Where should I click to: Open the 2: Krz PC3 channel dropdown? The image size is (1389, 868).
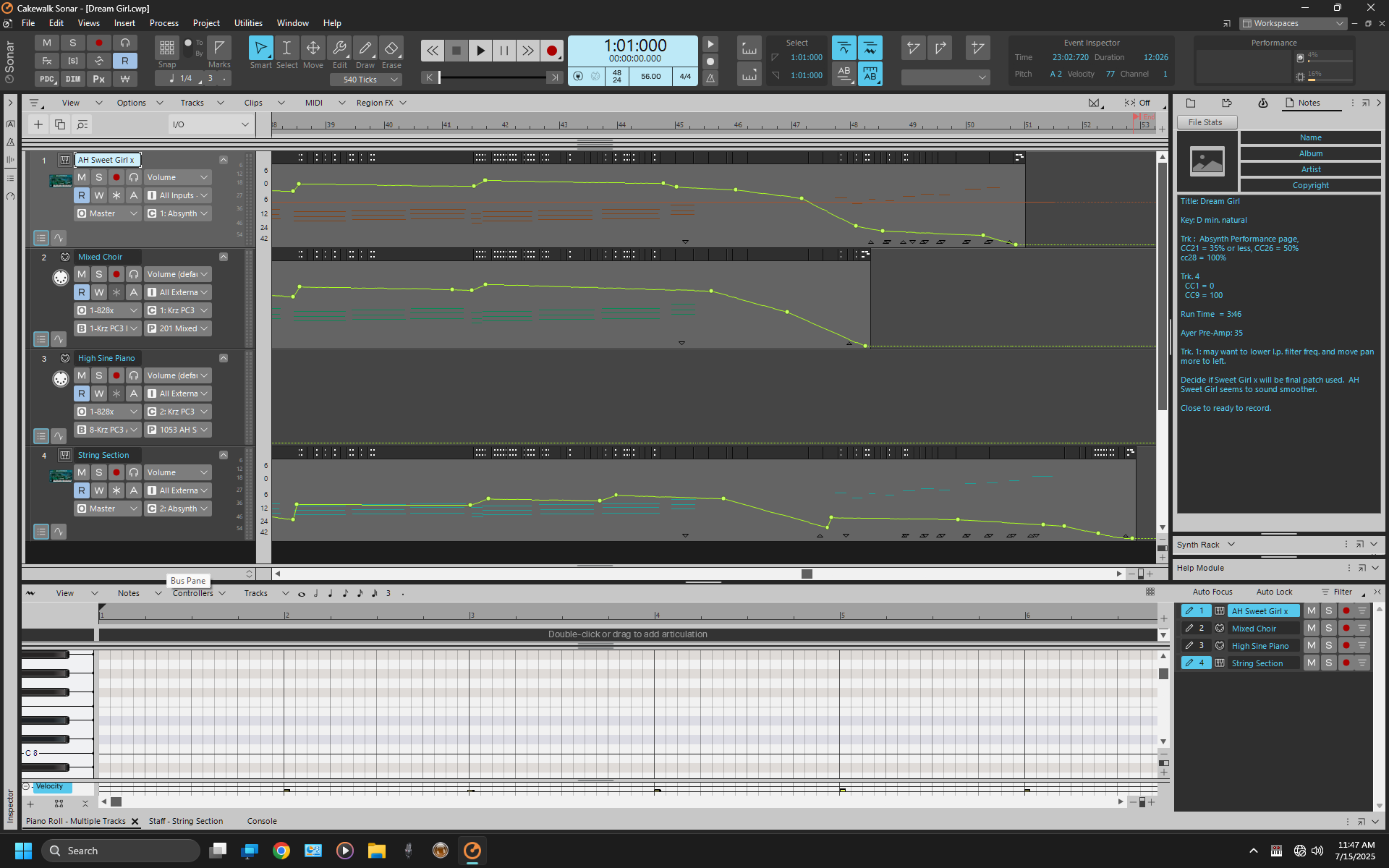click(177, 412)
